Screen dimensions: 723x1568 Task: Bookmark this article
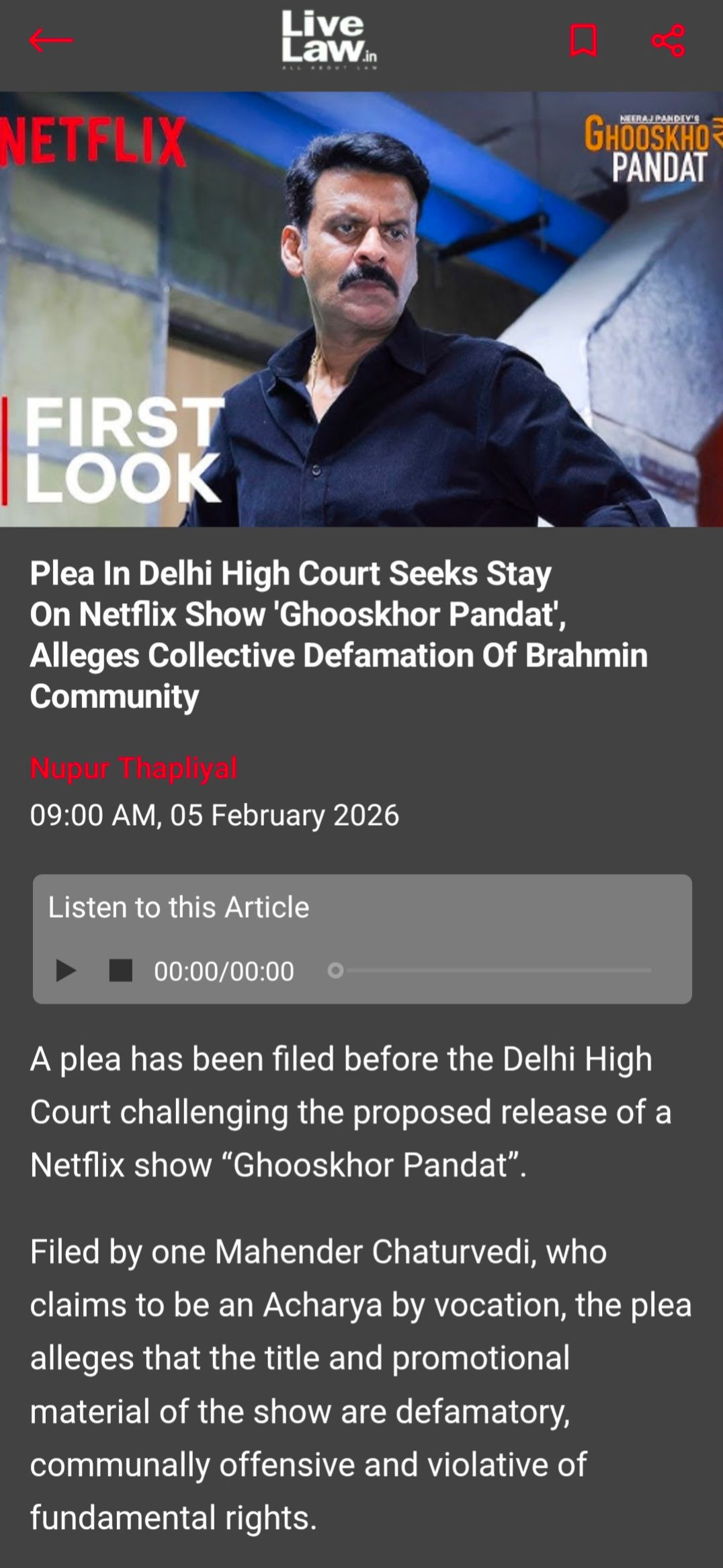point(583,40)
